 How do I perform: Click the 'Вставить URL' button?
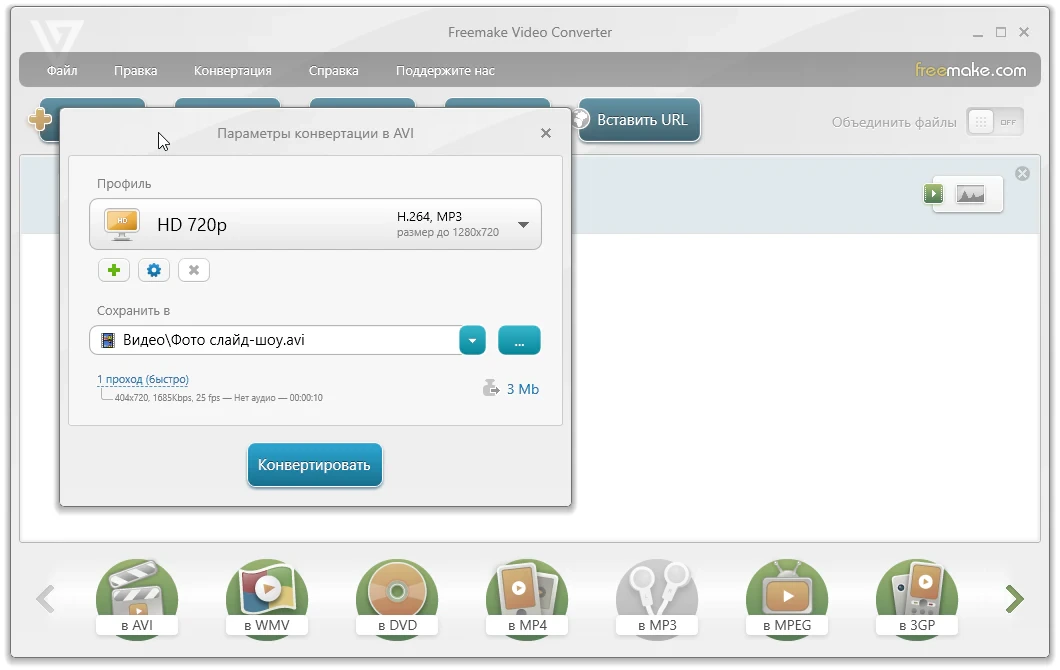[x=640, y=120]
